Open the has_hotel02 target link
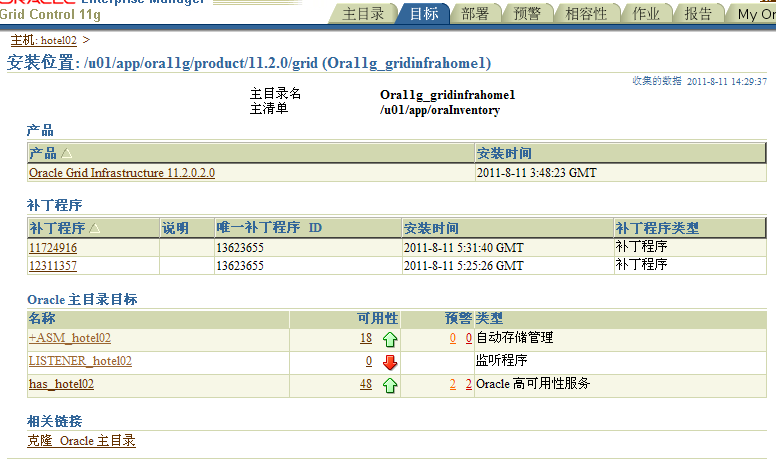Viewport: 776px width, 461px height. (61, 384)
